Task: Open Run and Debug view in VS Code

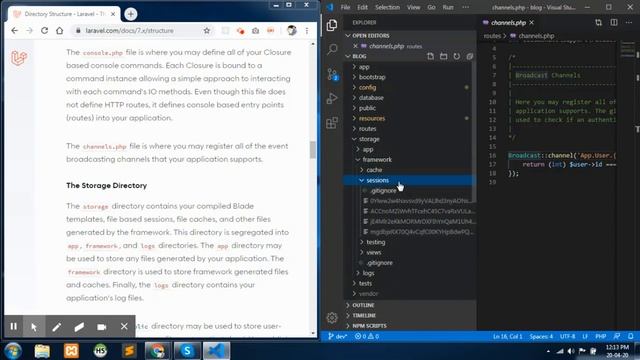Action: (x=332, y=98)
